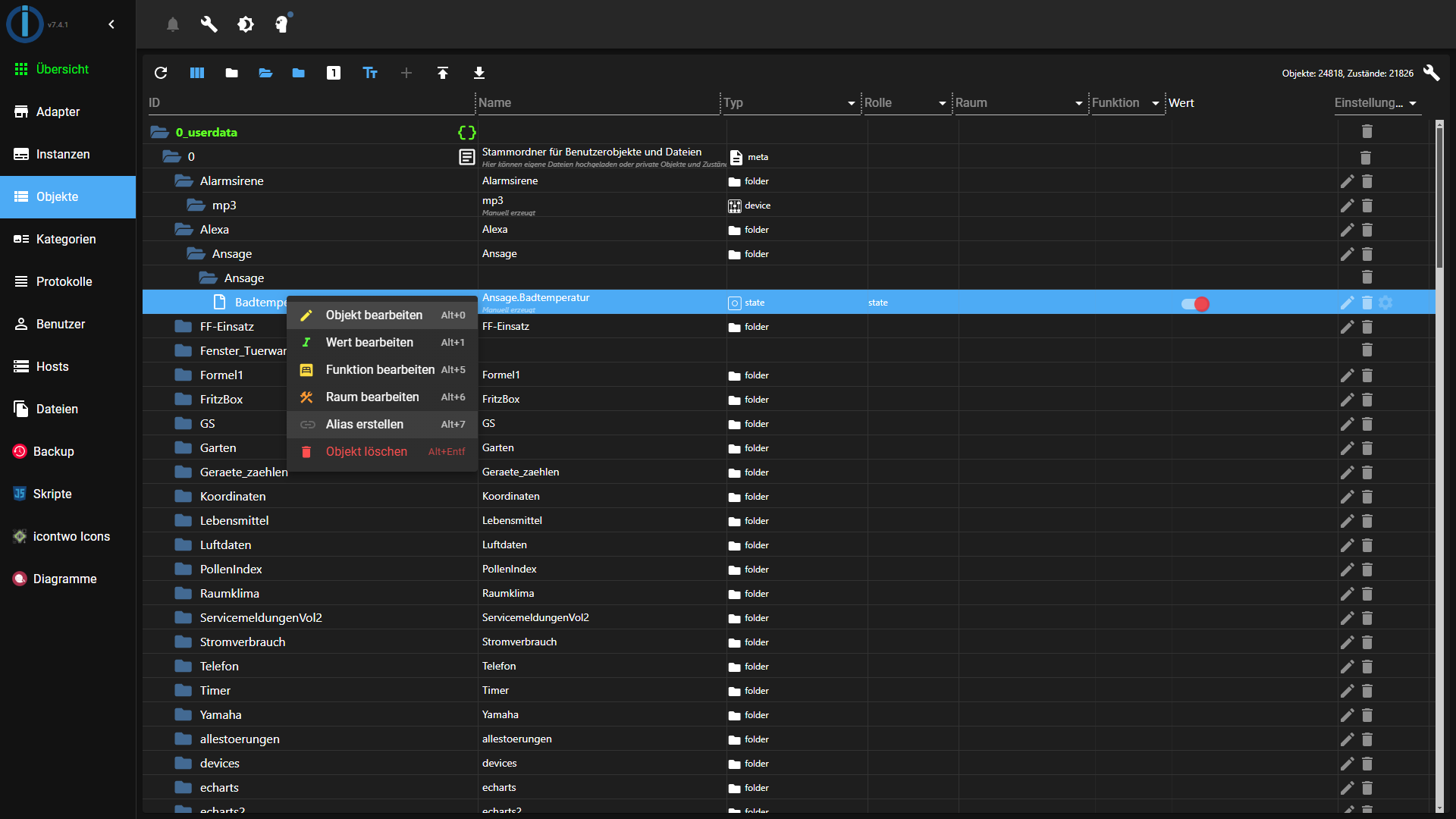This screenshot has height=819, width=1456.
Task: Click the download objects arrow icon
Action: point(479,73)
